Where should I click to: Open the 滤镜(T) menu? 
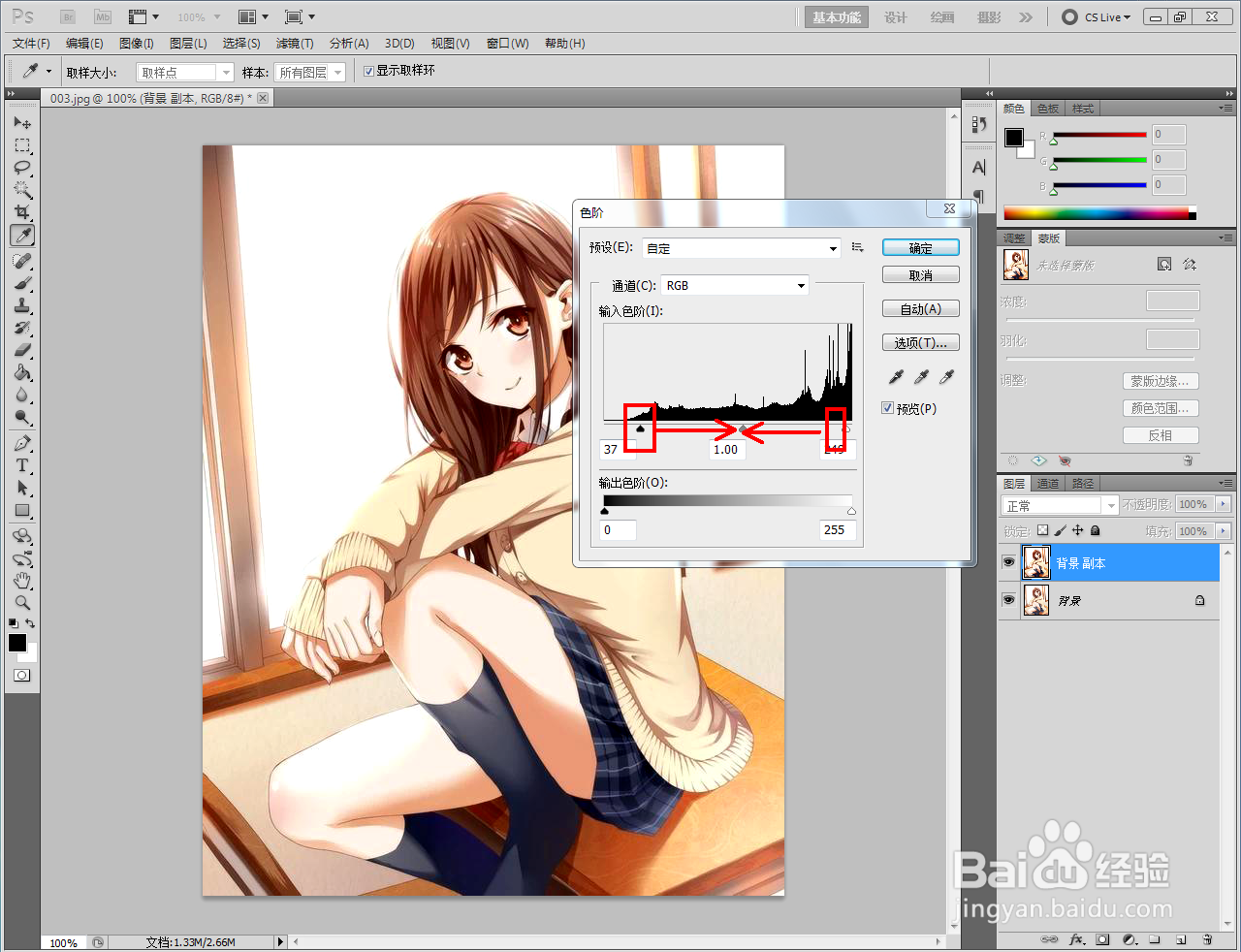(x=295, y=43)
